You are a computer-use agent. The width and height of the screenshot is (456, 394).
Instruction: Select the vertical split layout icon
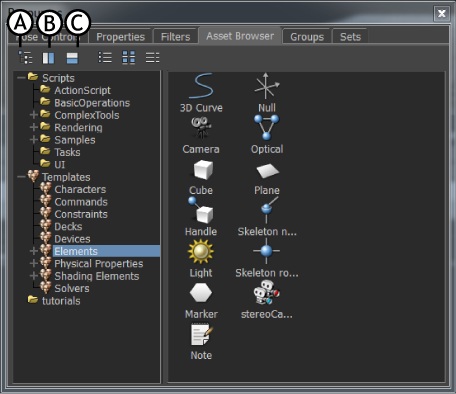(x=48, y=58)
